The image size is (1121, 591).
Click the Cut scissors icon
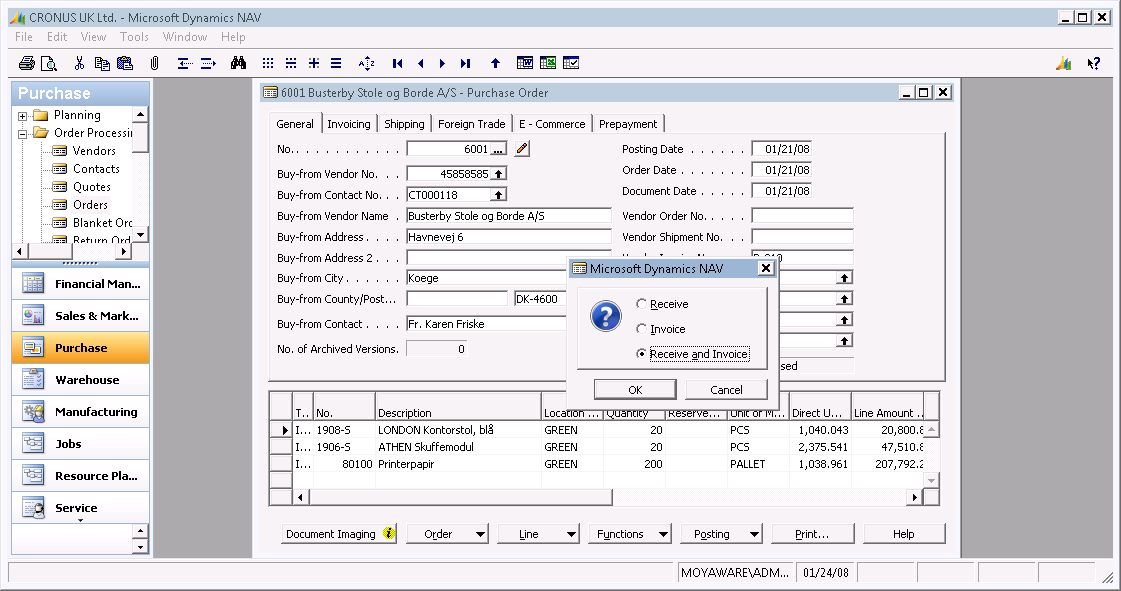79,64
